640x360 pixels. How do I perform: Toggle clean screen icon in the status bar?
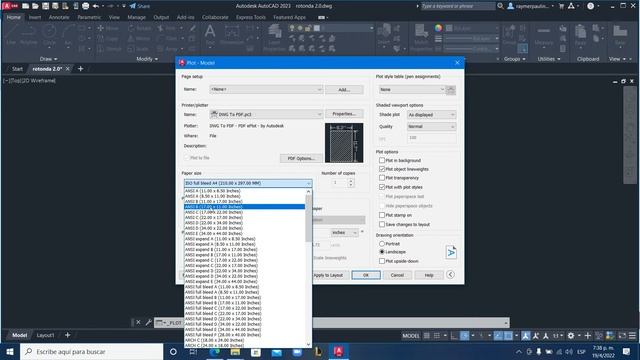[x=622, y=336]
